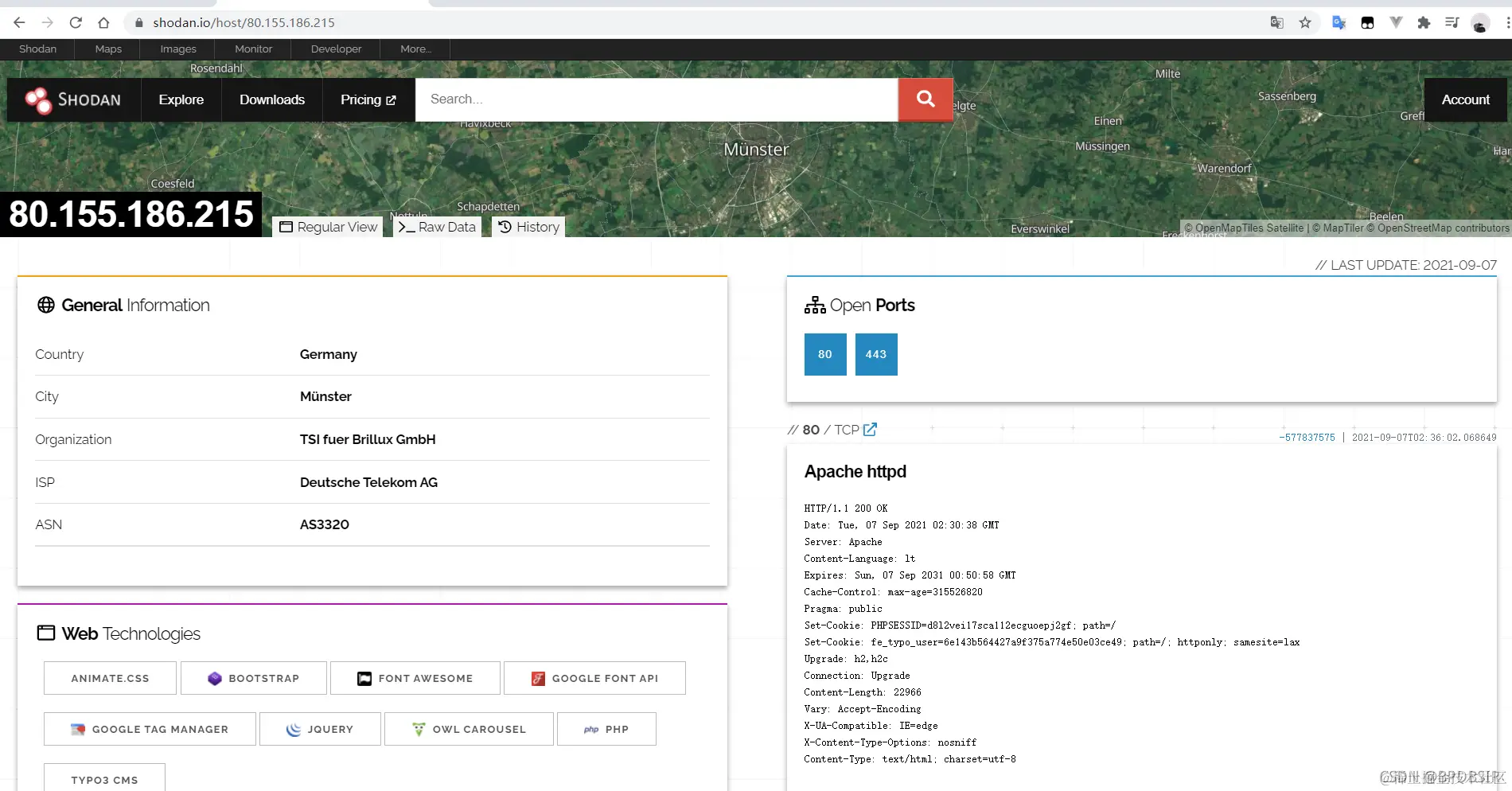Open the Pricing external link
Image resolution: width=1512 pixels, height=791 pixels.
(368, 99)
